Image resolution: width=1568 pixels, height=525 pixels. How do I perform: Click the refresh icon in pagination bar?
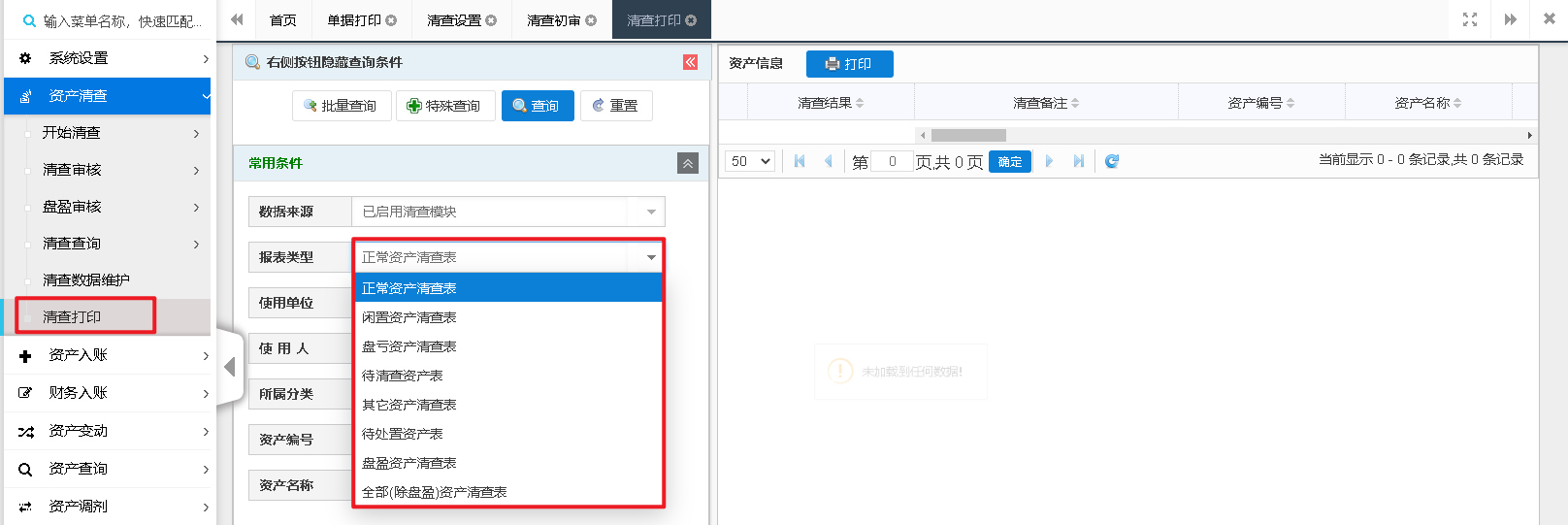(x=1112, y=161)
